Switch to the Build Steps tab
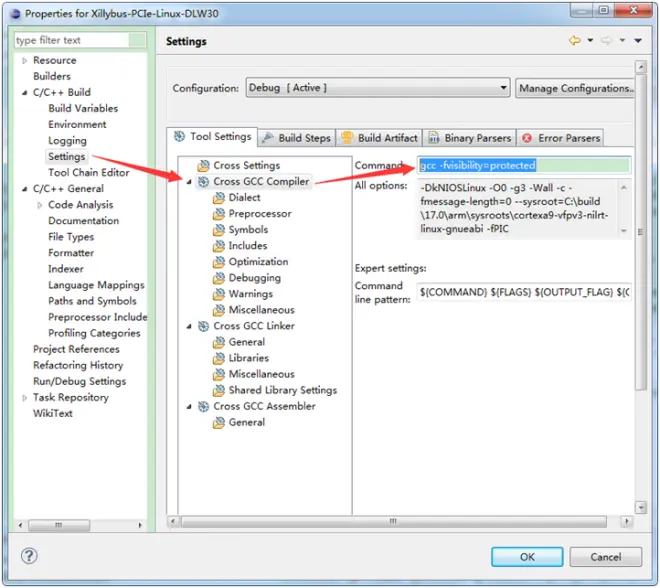Screen dimensions: 660x588 point(297,138)
